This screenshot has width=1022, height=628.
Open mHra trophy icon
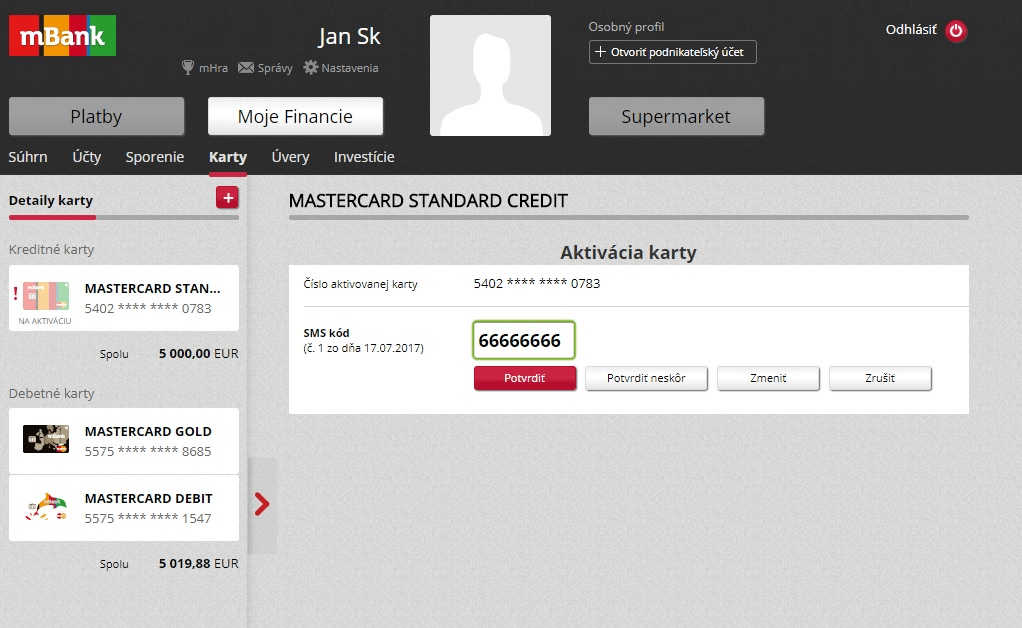point(188,67)
